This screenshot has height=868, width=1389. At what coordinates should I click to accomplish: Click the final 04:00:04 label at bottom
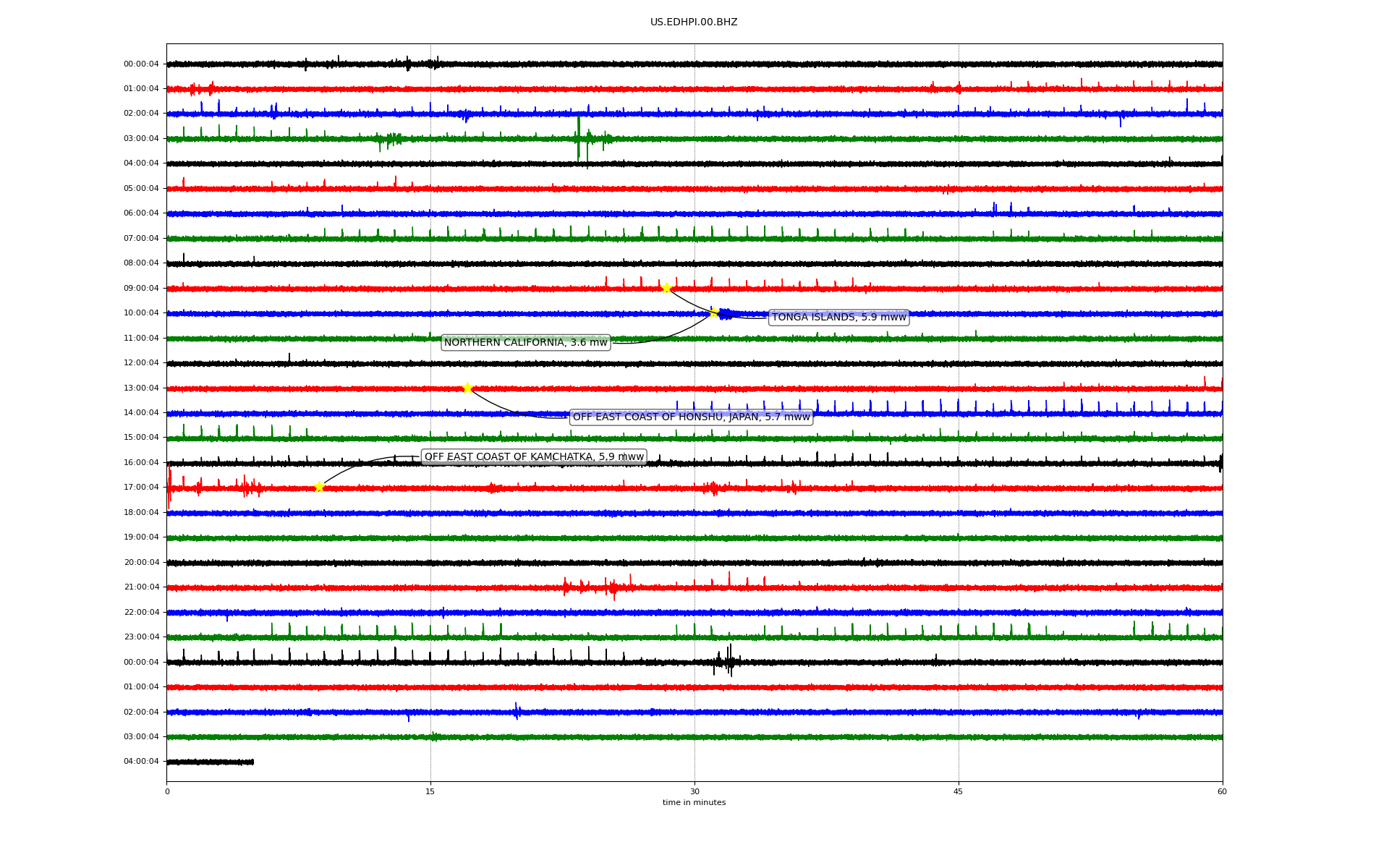[141, 762]
